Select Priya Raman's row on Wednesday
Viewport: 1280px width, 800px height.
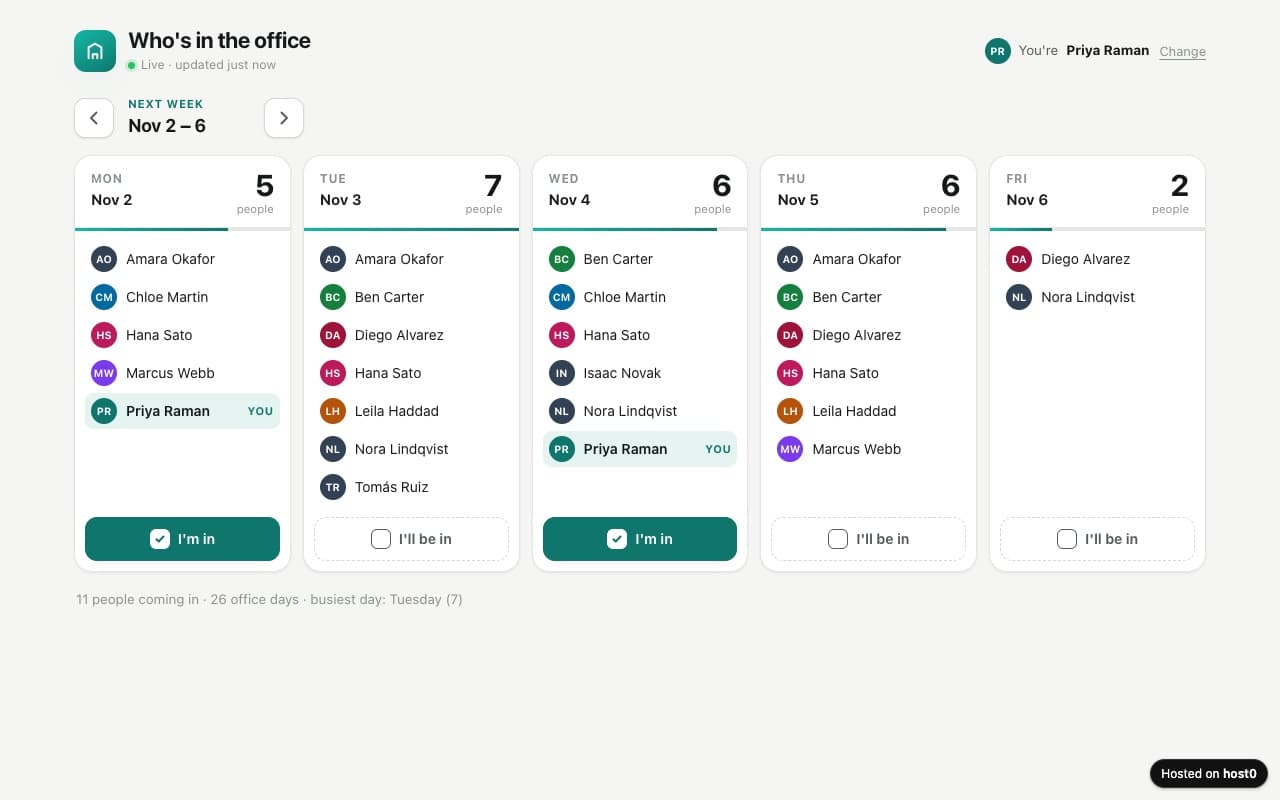(x=640, y=449)
